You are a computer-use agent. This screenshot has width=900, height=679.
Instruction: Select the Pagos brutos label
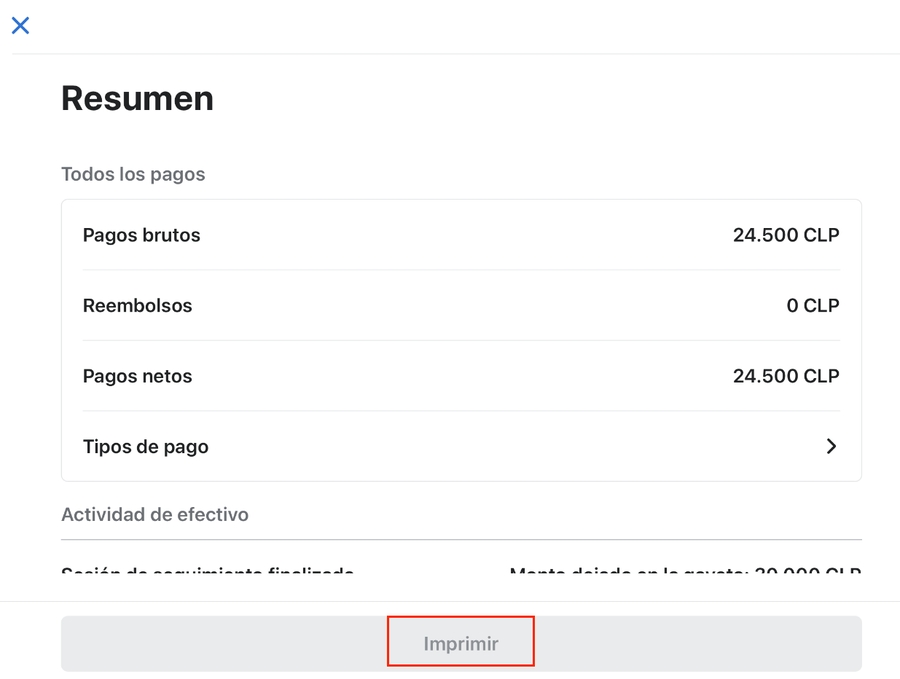[x=142, y=236]
